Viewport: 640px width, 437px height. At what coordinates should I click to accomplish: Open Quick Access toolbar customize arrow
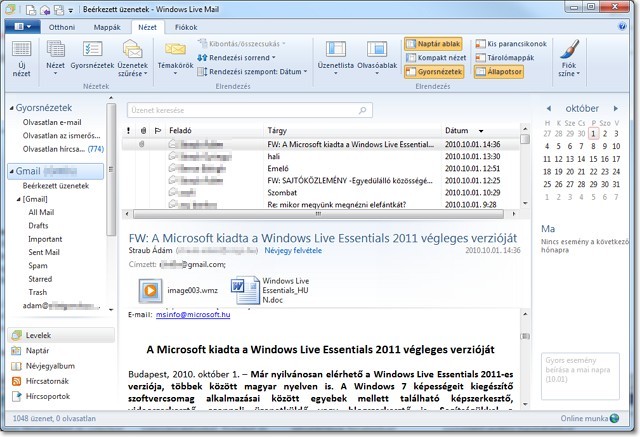tap(71, 10)
